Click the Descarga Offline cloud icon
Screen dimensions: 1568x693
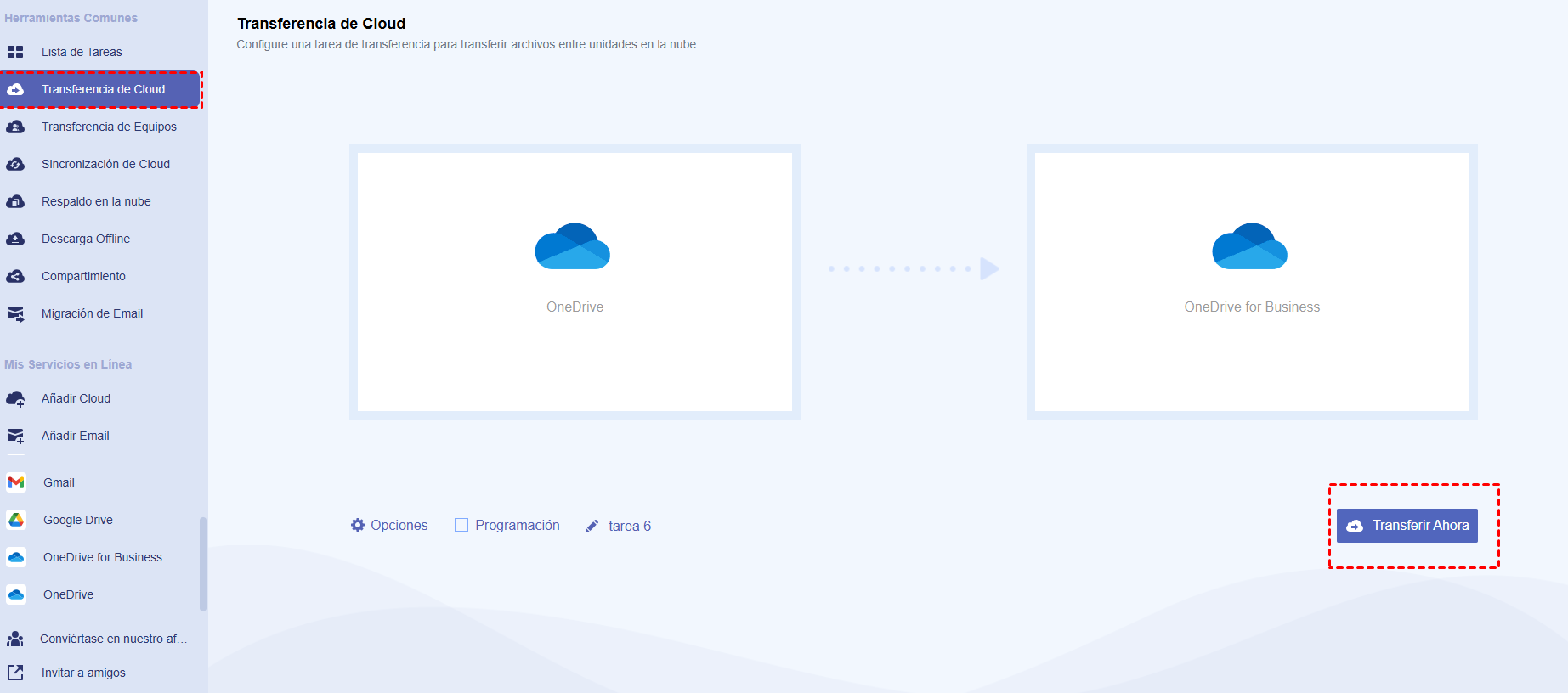pos(15,239)
